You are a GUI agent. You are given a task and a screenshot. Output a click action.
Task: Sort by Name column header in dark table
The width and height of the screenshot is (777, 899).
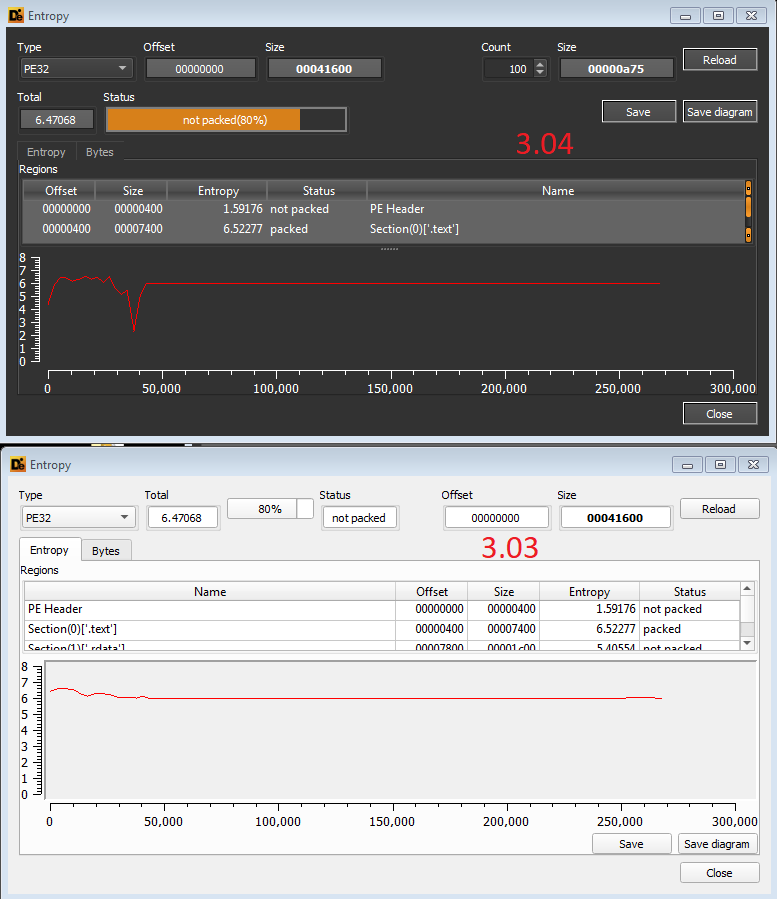557,190
